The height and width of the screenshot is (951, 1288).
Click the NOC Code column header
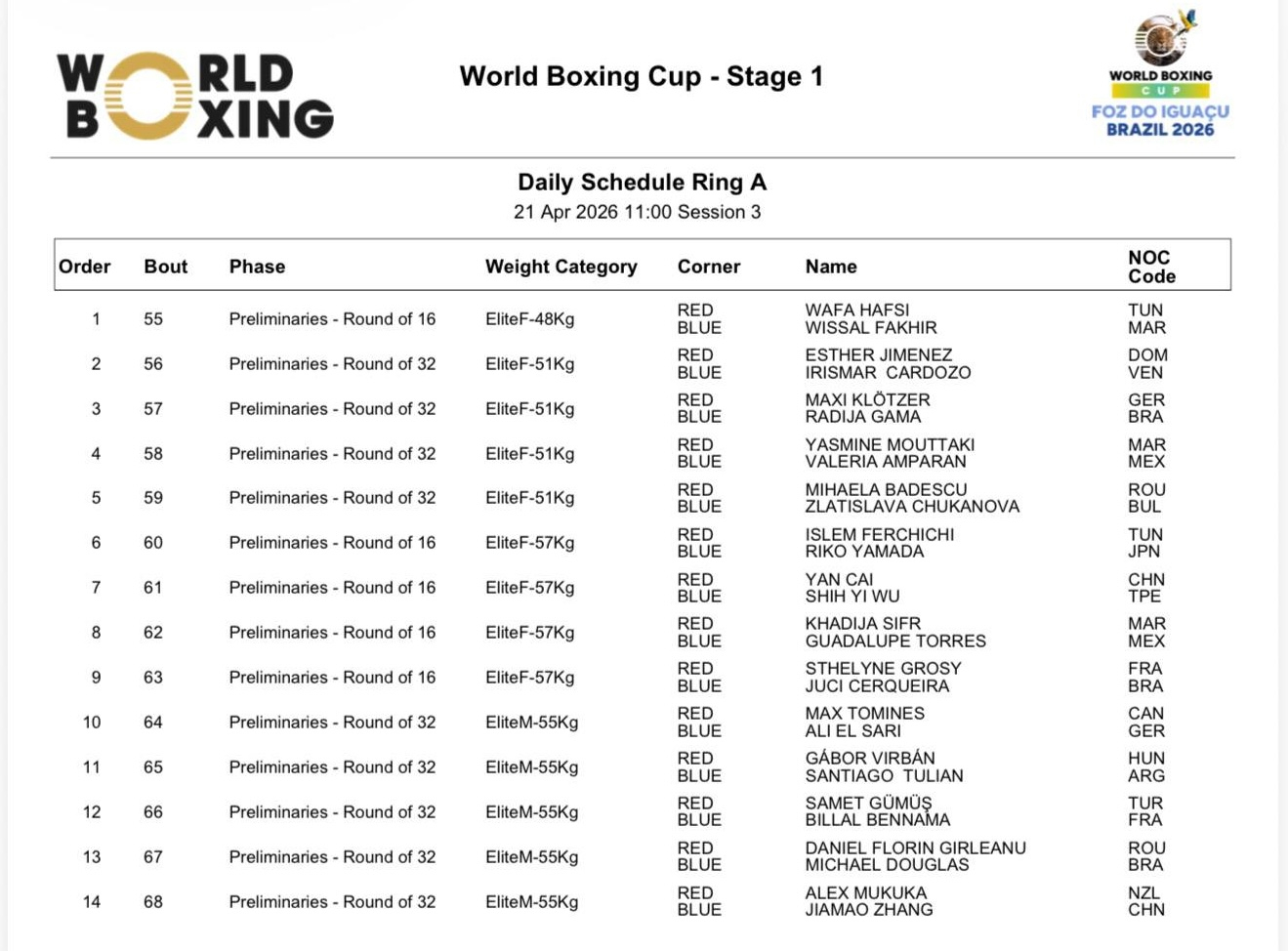[x=1151, y=267]
